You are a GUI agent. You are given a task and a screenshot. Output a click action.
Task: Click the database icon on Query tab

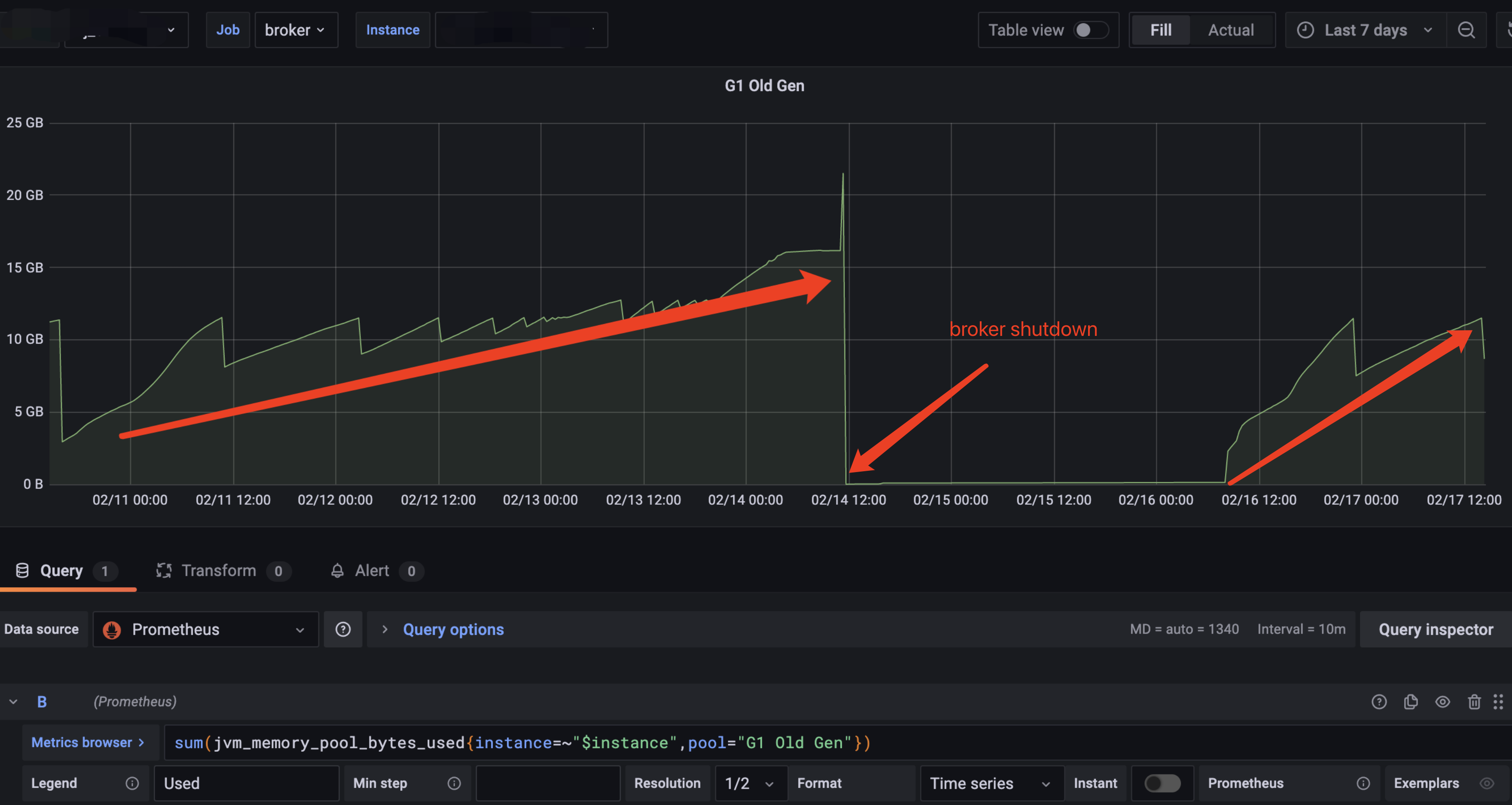(22, 571)
